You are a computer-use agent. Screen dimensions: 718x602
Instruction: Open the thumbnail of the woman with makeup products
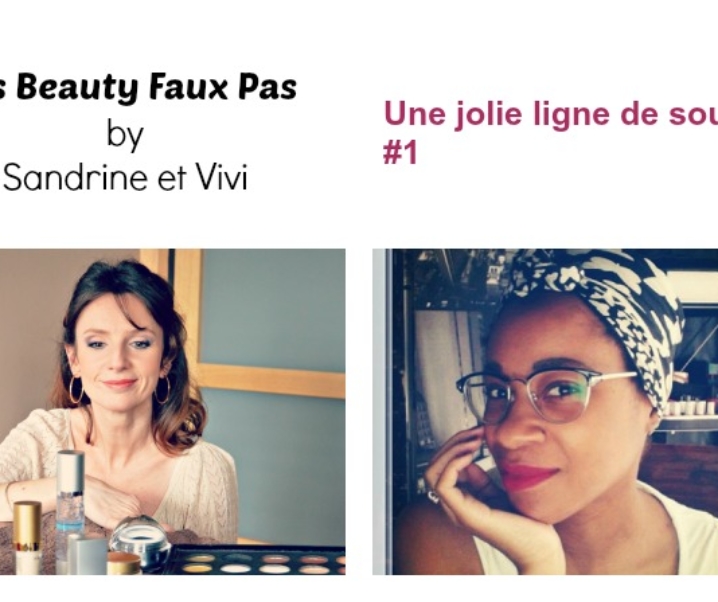pos(173,412)
